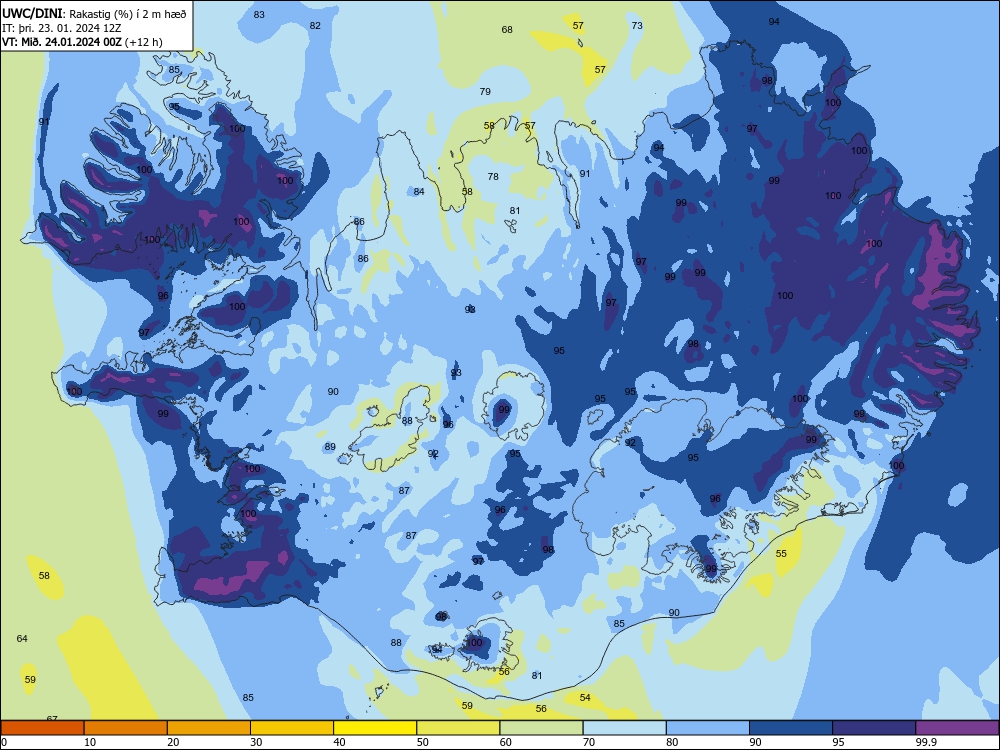1000x750 pixels.
Task: Click the legend tick label '95'
Action: 838,742
